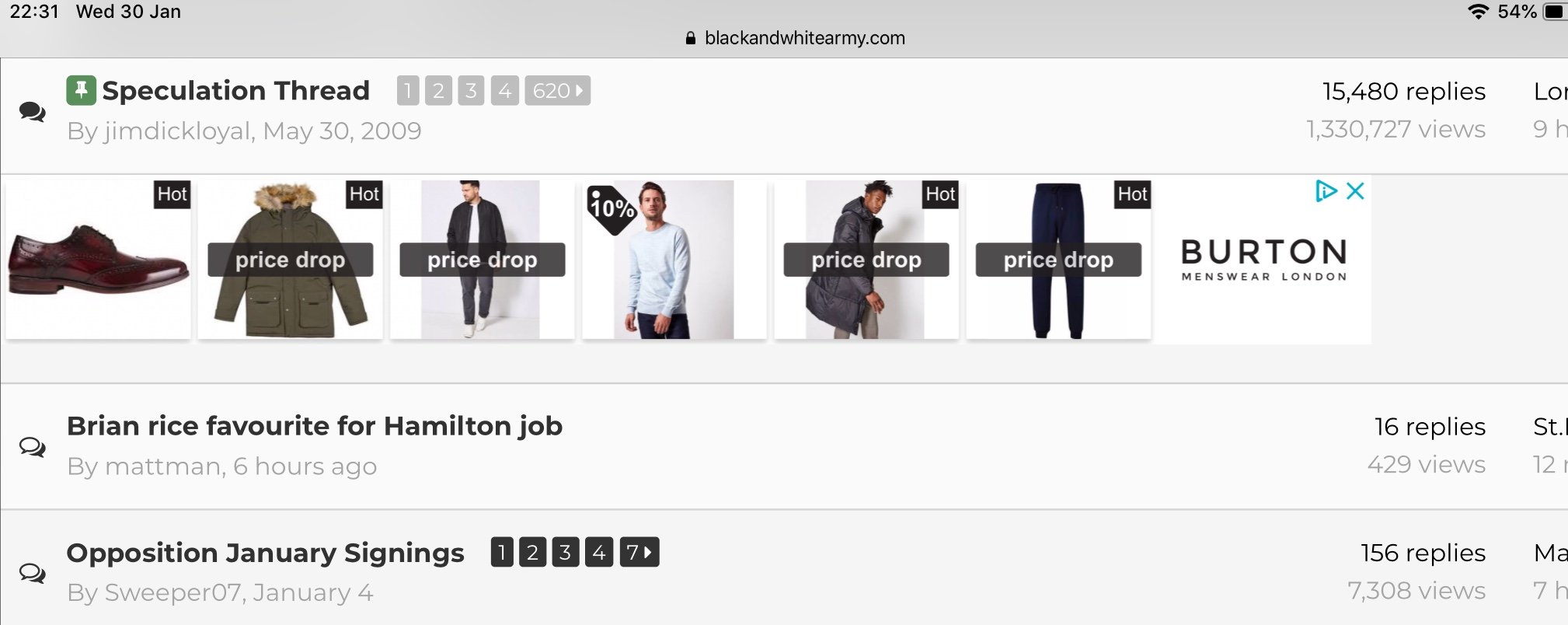Tap the padlock icon in the address bar

tap(691, 38)
